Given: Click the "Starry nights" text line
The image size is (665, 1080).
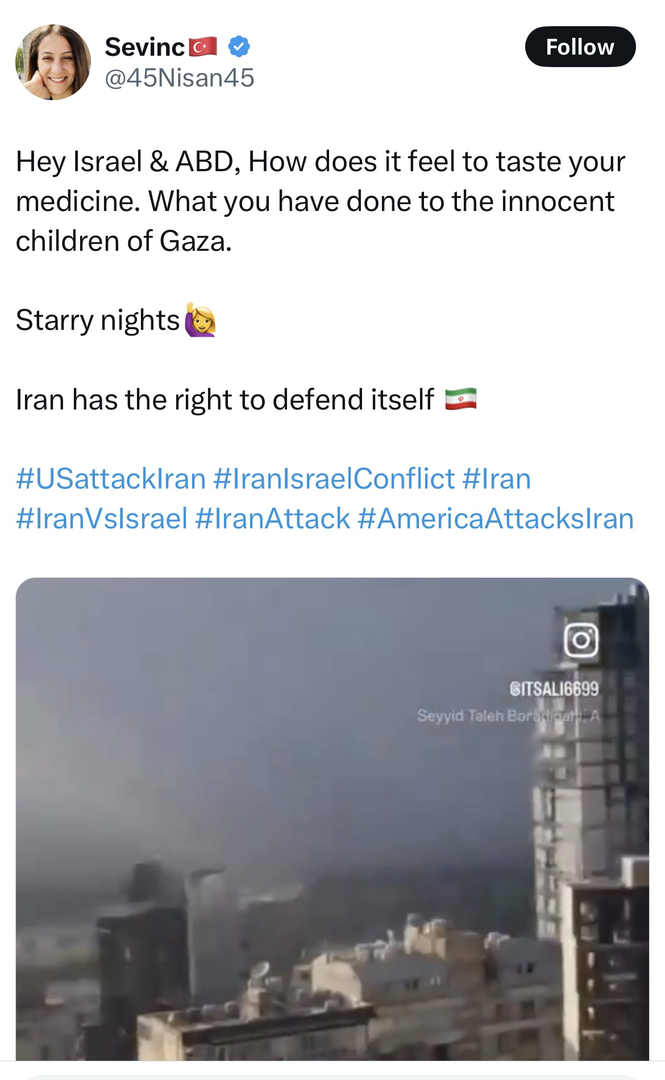Looking at the screenshot, I should click(97, 321).
